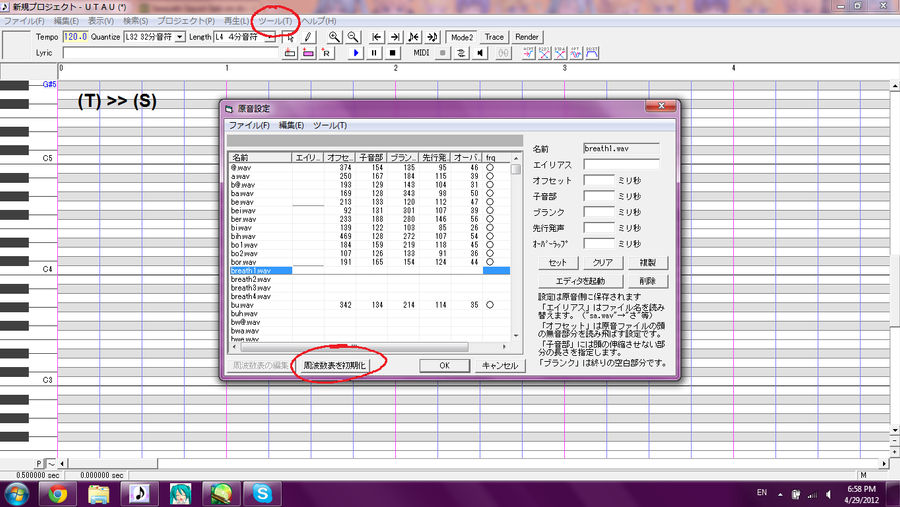Click the first envelope/pitch tool icon
This screenshot has width=900, height=507.
click(x=529, y=53)
